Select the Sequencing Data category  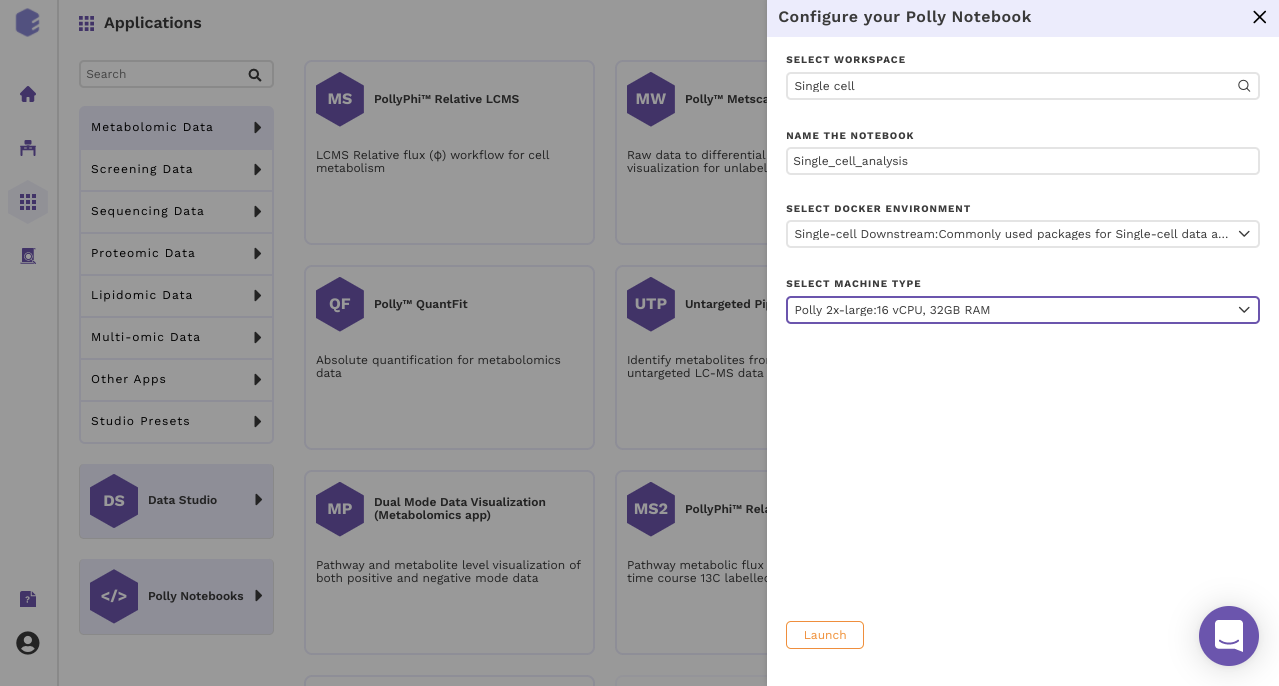[x=176, y=211]
